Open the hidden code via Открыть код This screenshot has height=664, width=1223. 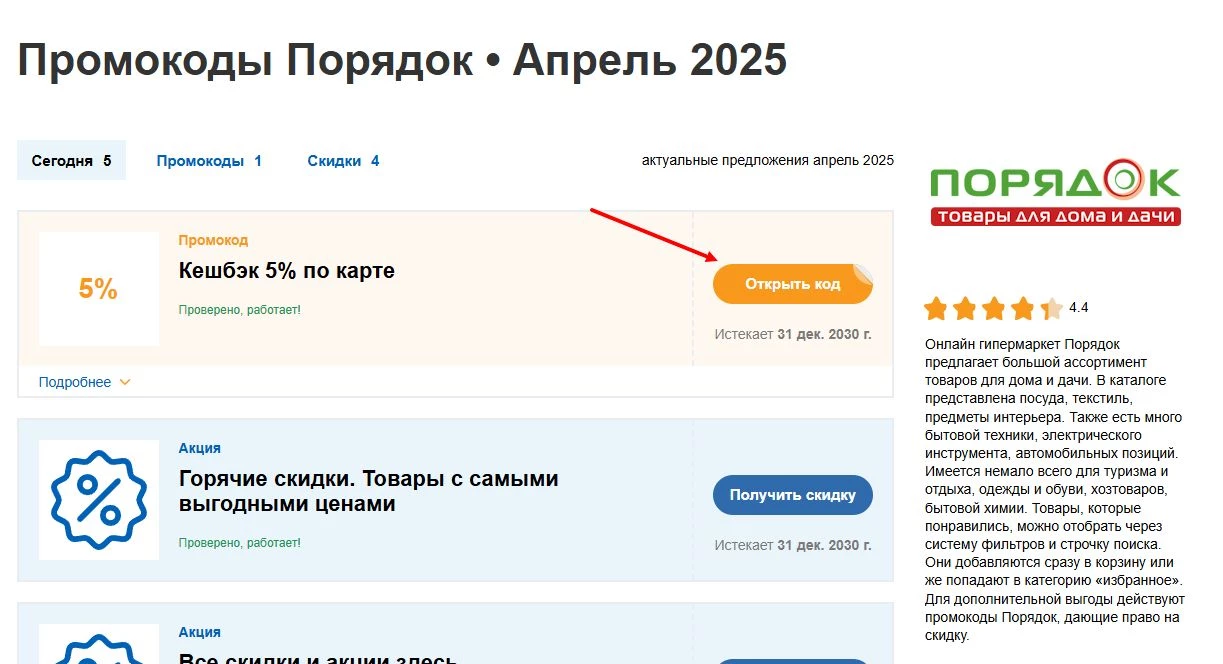coord(792,283)
